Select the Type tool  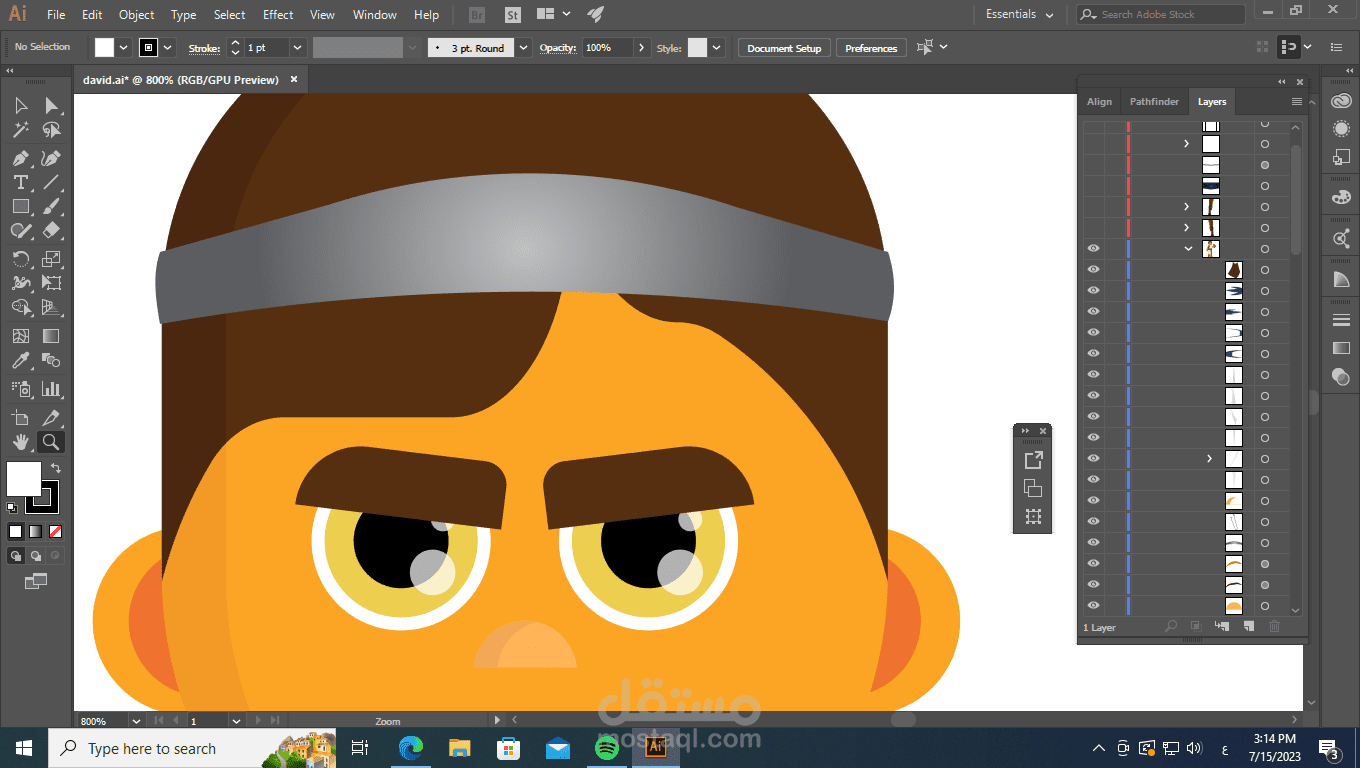[x=20, y=182]
